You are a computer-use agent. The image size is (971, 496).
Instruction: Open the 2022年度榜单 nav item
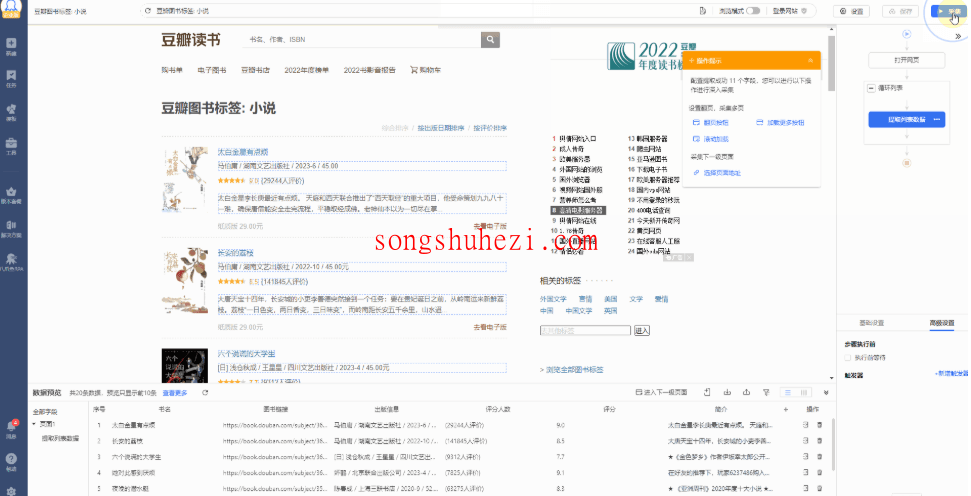tap(307, 70)
